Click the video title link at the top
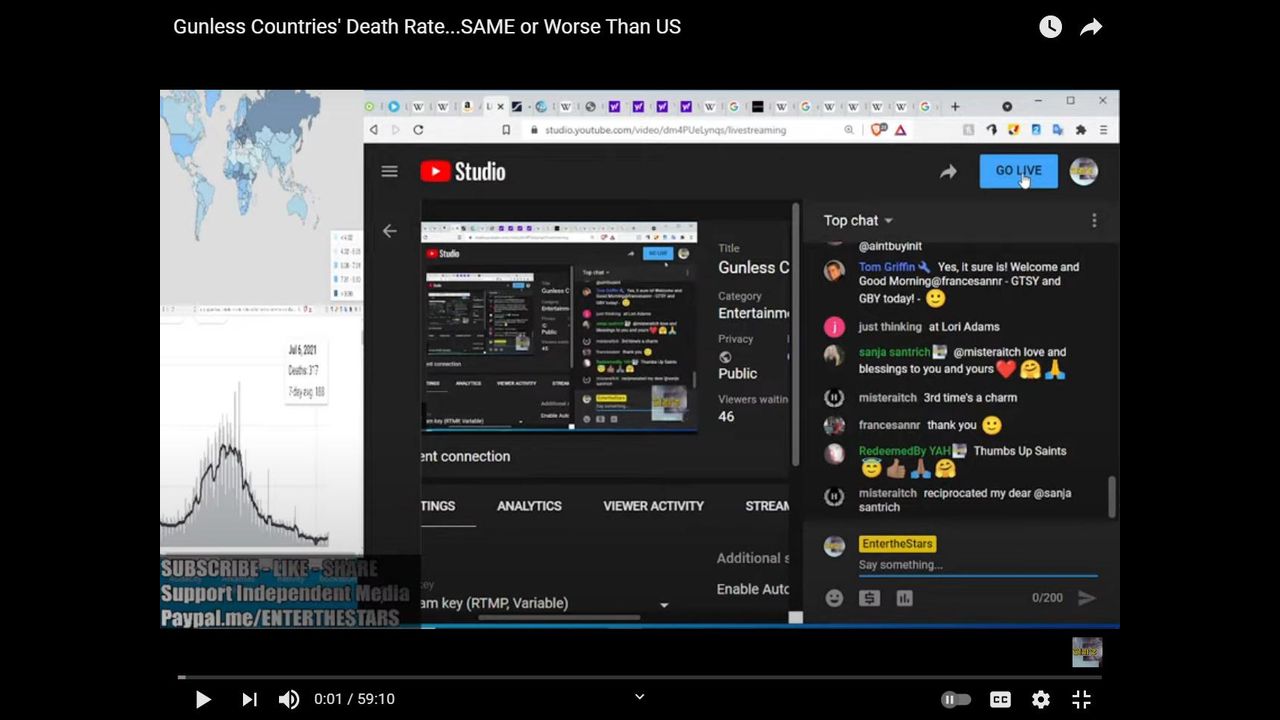 pos(427,27)
